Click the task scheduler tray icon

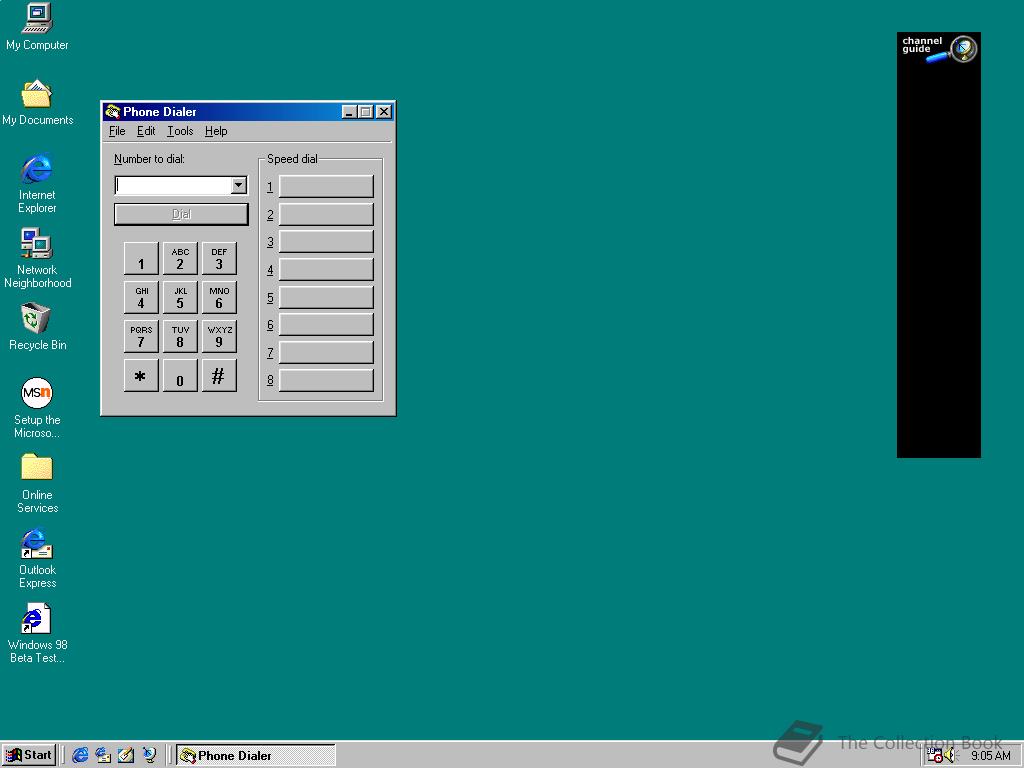(x=935, y=756)
